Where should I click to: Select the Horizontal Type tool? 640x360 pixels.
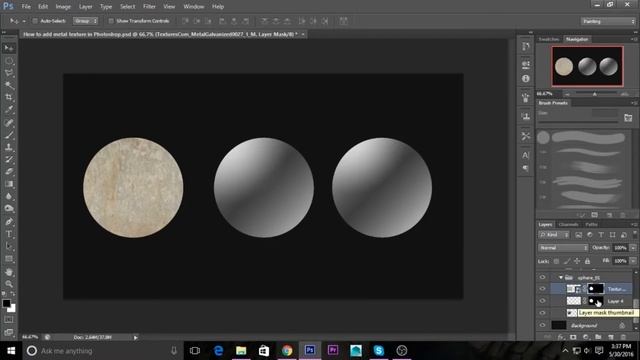click(x=9, y=234)
